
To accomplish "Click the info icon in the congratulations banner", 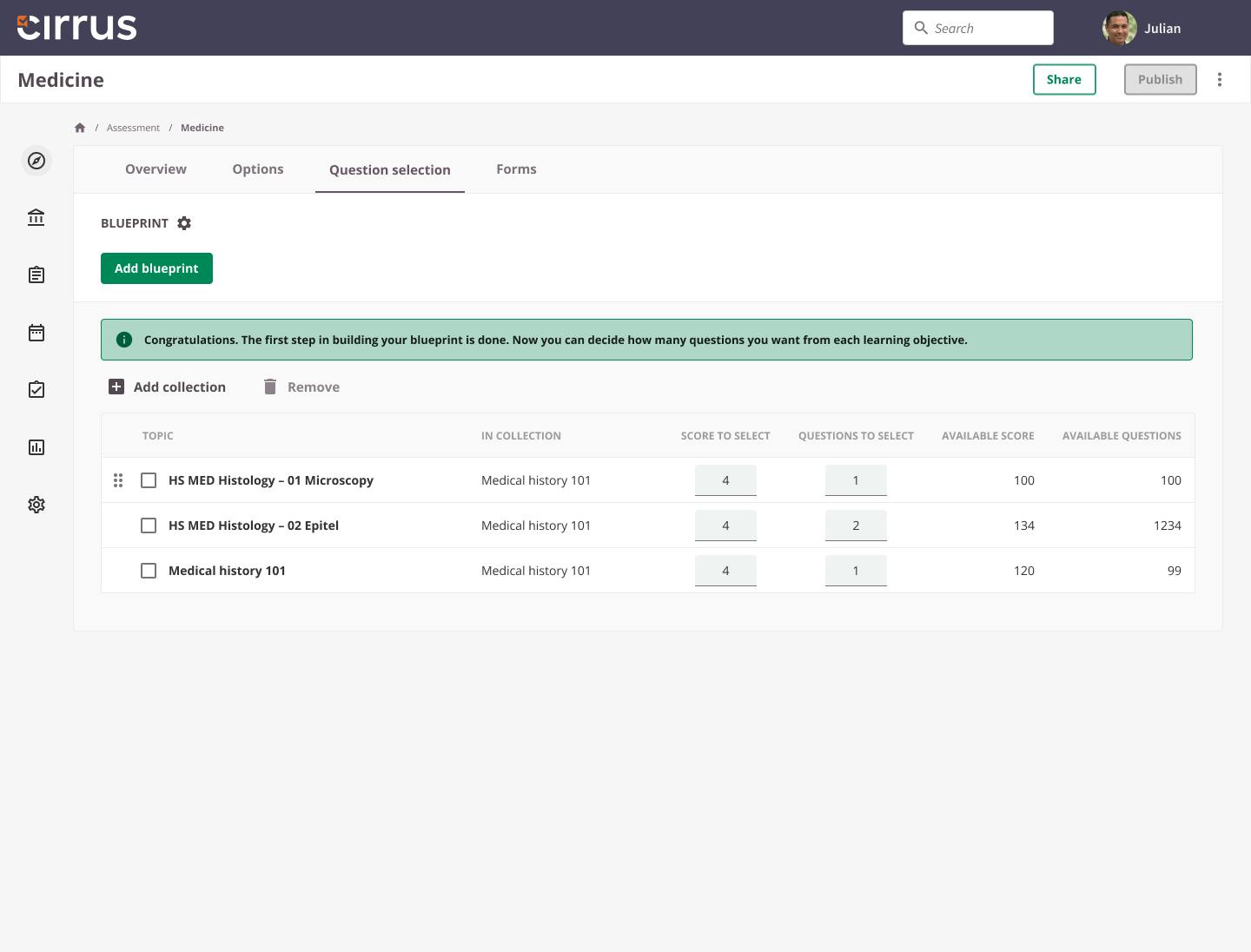I will coord(124,340).
